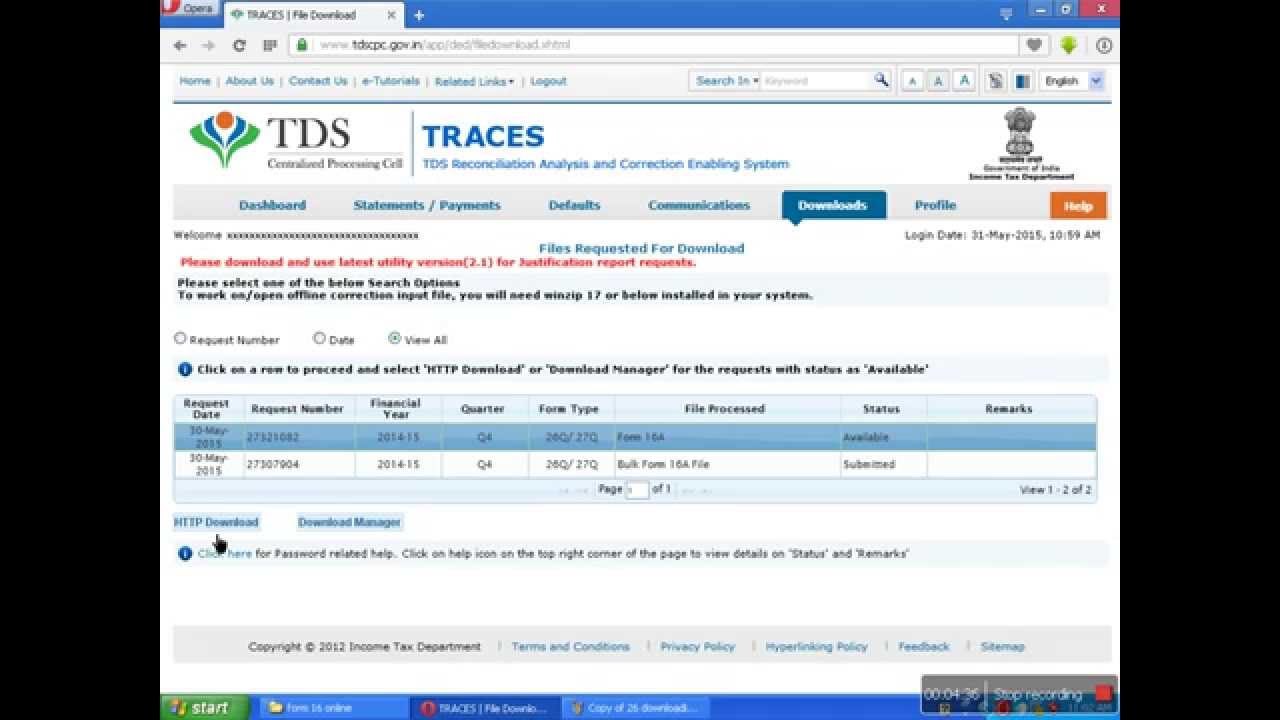The width and height of the screenshot is (1280, 720).
Task: Click the Page number input box
Action: [637, 490]
